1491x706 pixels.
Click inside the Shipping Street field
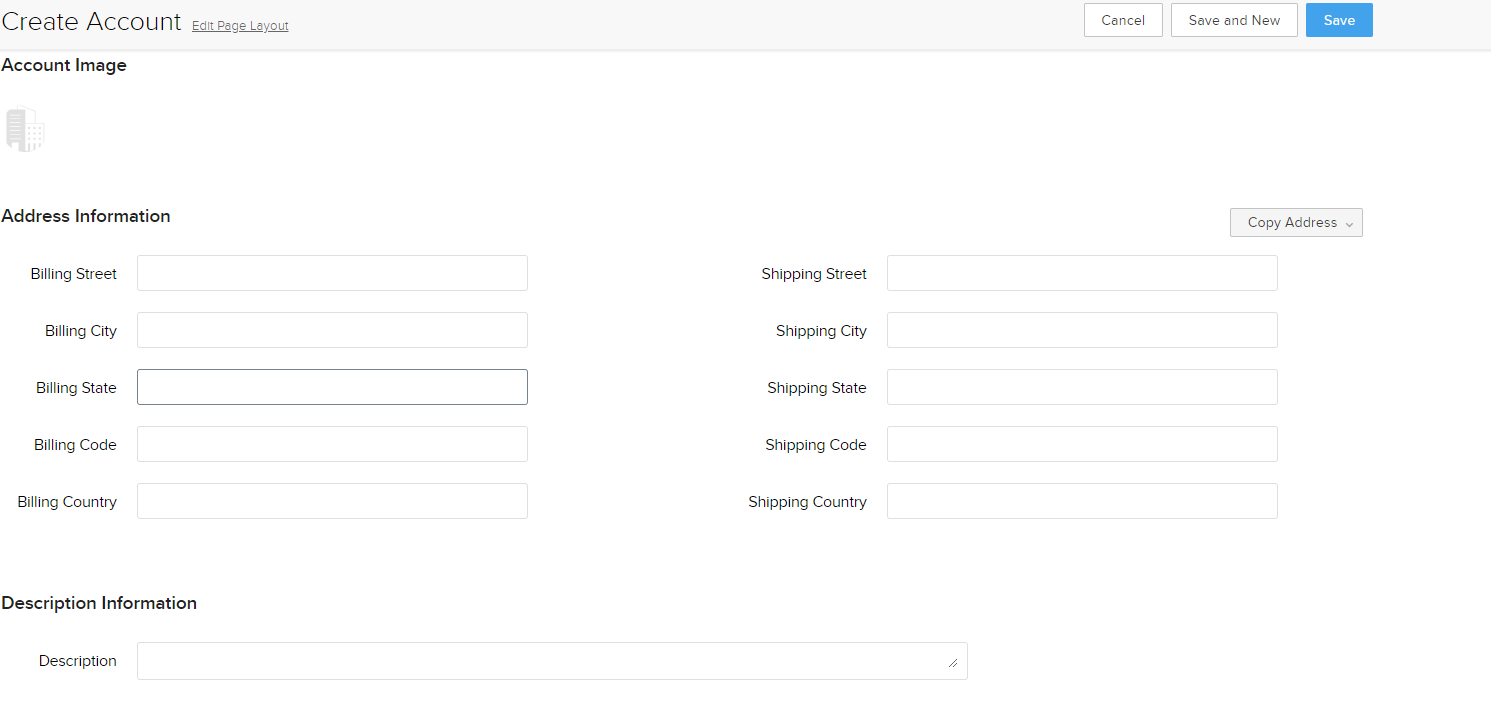click(x=1082, y=272)
